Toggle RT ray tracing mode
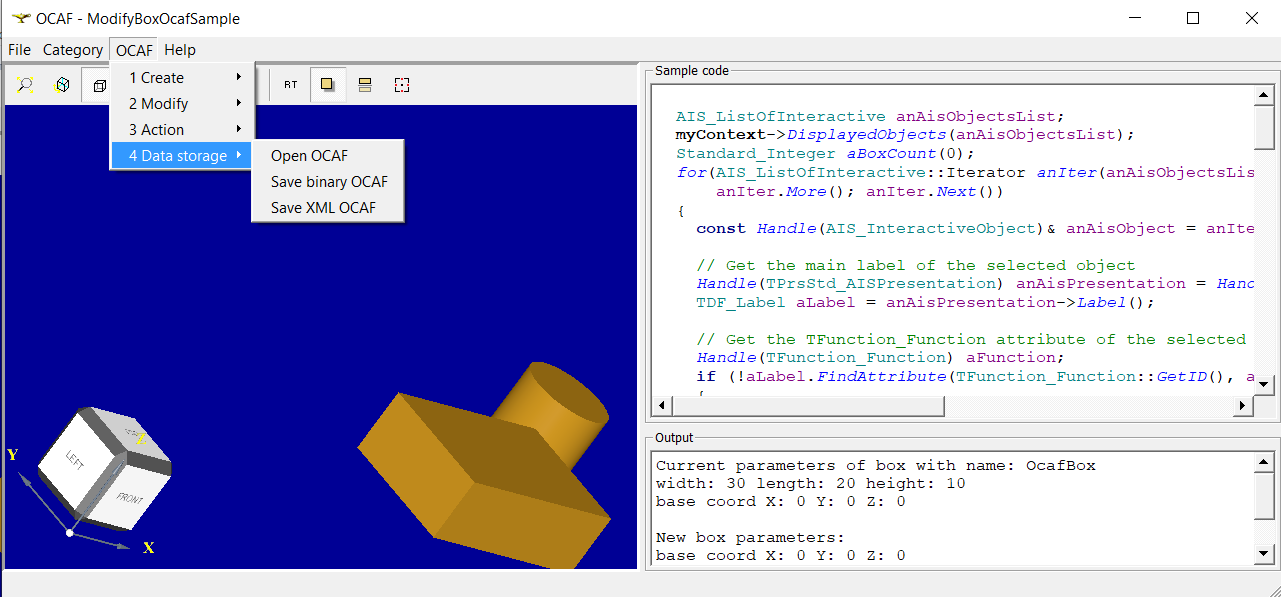Image resolution: width=1281 pixels, height=597 pixels. point(290,85)
